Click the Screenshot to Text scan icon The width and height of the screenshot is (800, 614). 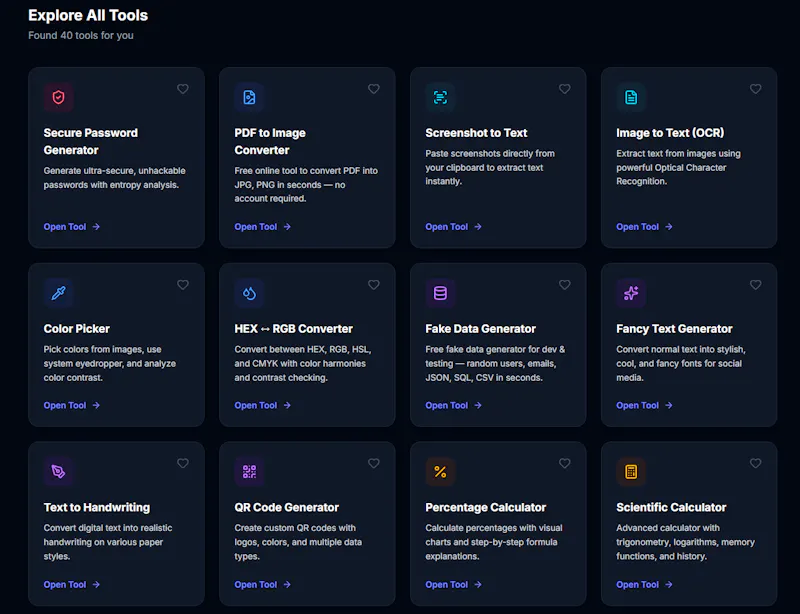click(x=440, y=97)
